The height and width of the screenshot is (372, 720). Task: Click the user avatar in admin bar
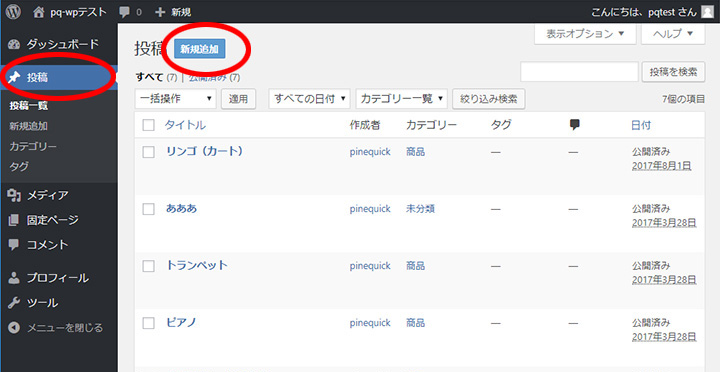[x=708, y=12]
